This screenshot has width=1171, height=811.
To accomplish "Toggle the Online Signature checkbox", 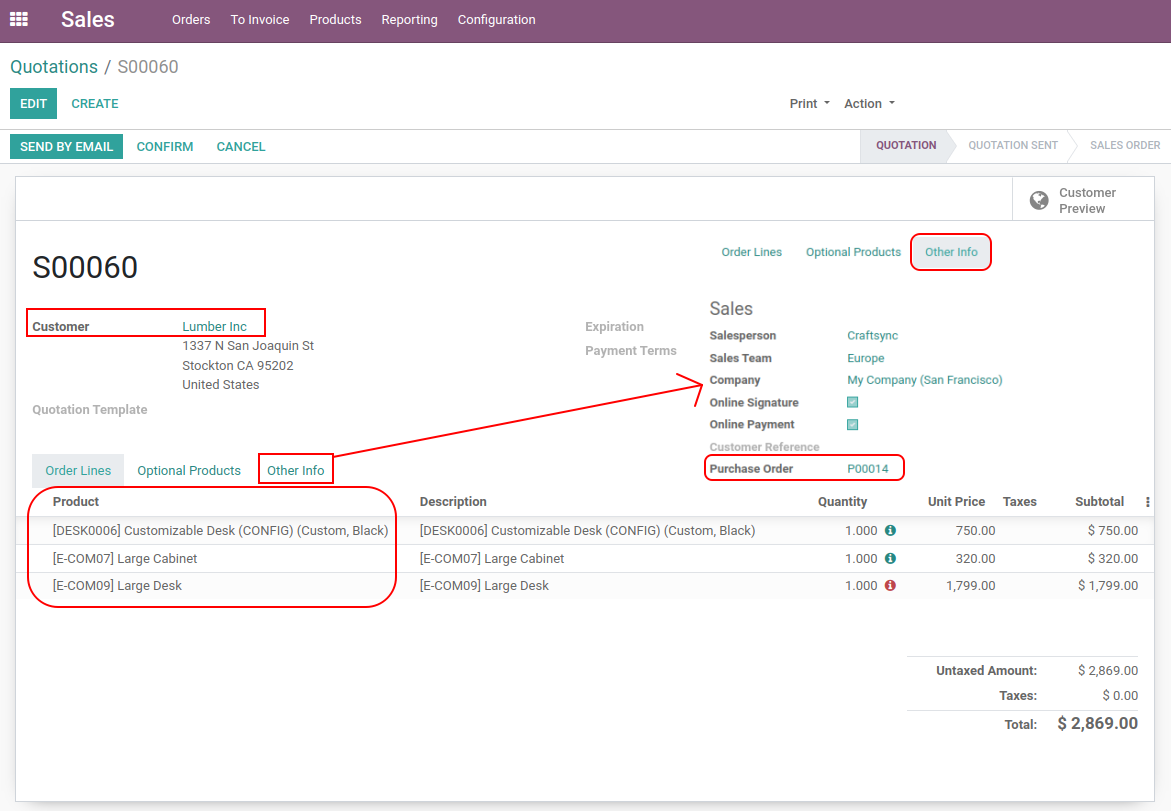I will (853, 403).
